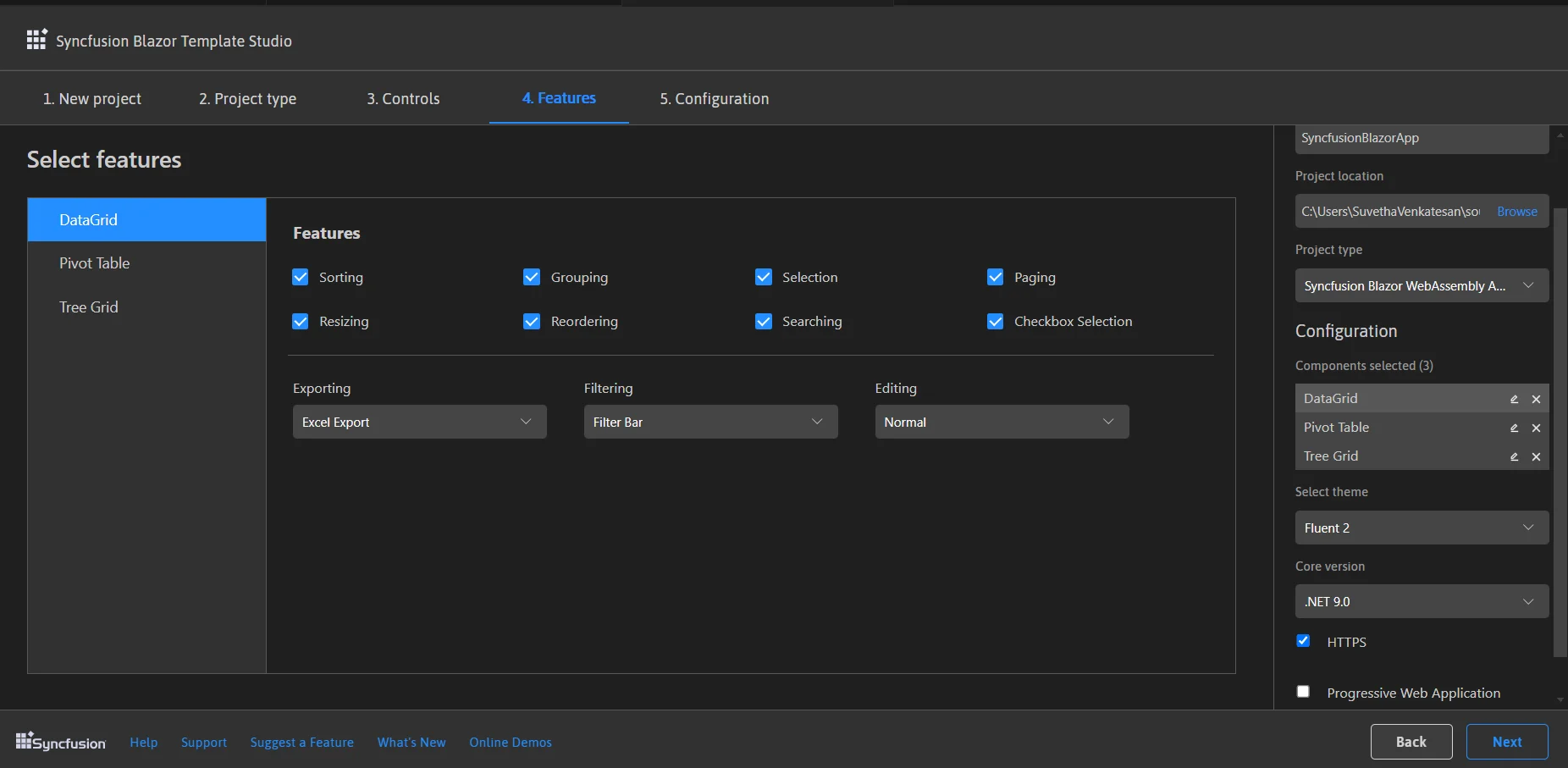Image resolution: width=1568 pixels, height=768 pixels.
Task: Click the project name input field
Action: point(1421,138)
